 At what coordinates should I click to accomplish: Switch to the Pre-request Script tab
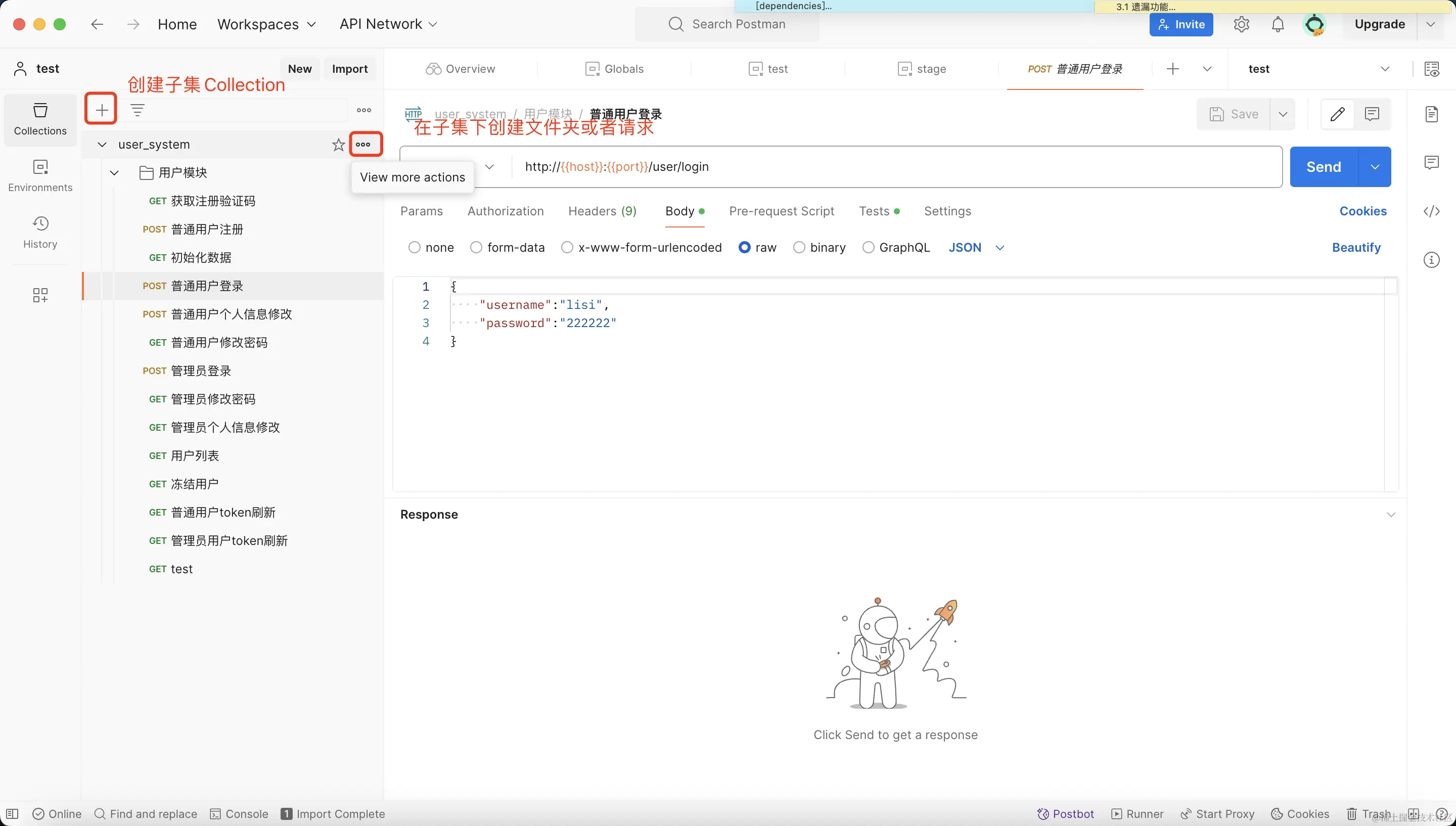[781, 211]
